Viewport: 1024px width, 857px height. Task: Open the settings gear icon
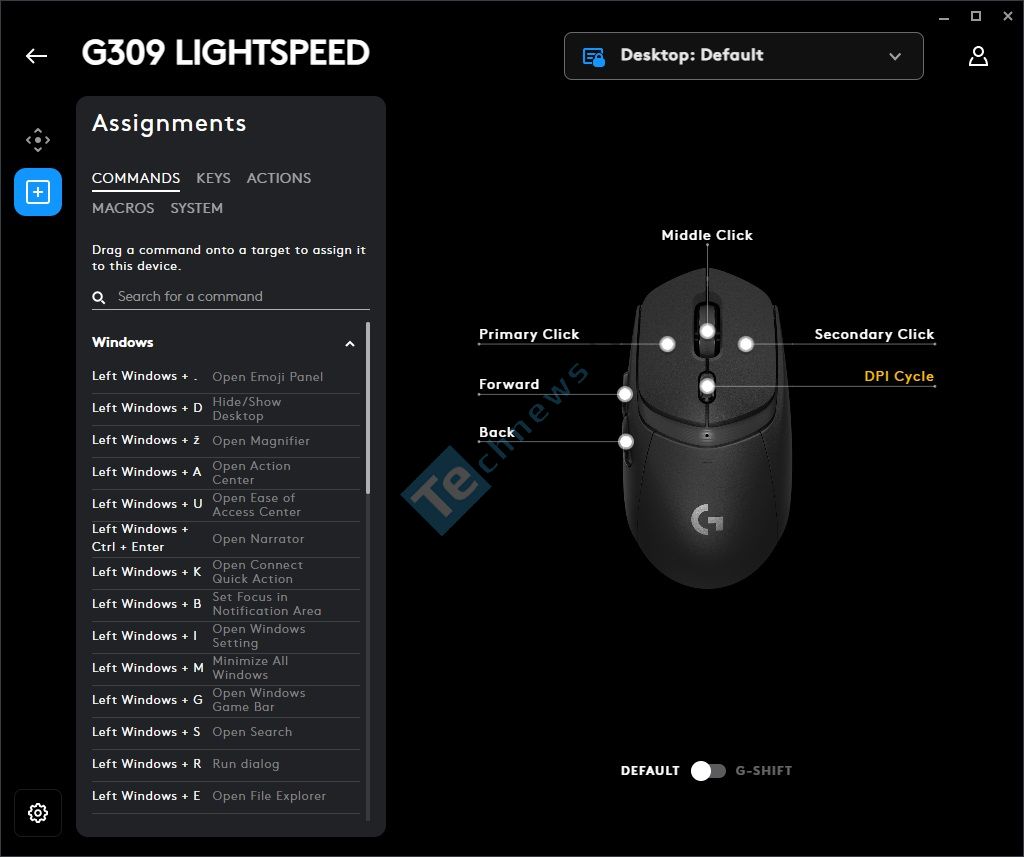click(x=38, y=813)
